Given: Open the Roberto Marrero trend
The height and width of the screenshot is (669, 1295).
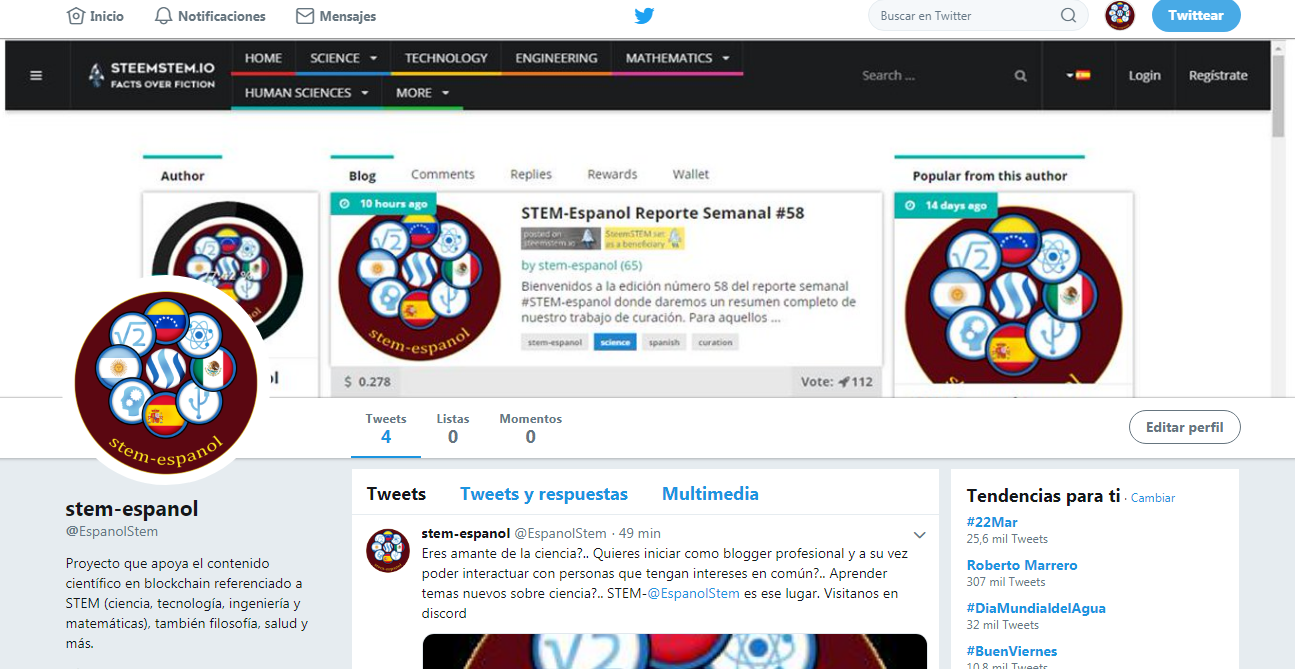Looking at the screenshot, I should coord(1022,565).
